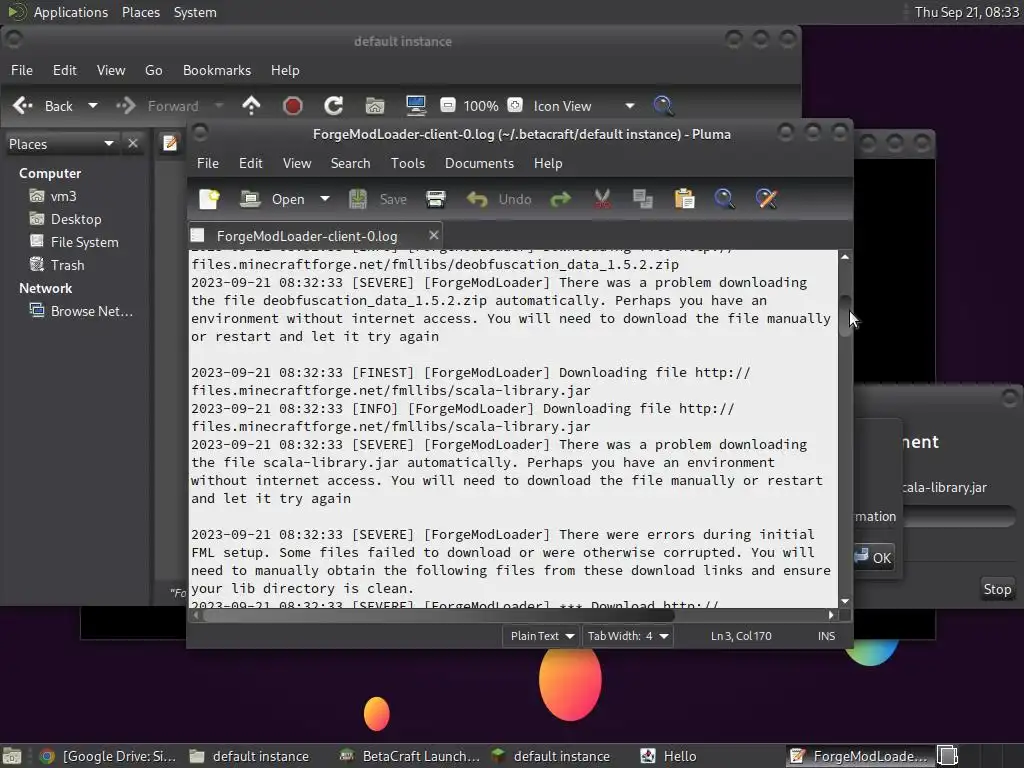The height and width of the screenshot is (768, 1024).
Task: Click the OK button in the dialog
Action: pos(874,558)
